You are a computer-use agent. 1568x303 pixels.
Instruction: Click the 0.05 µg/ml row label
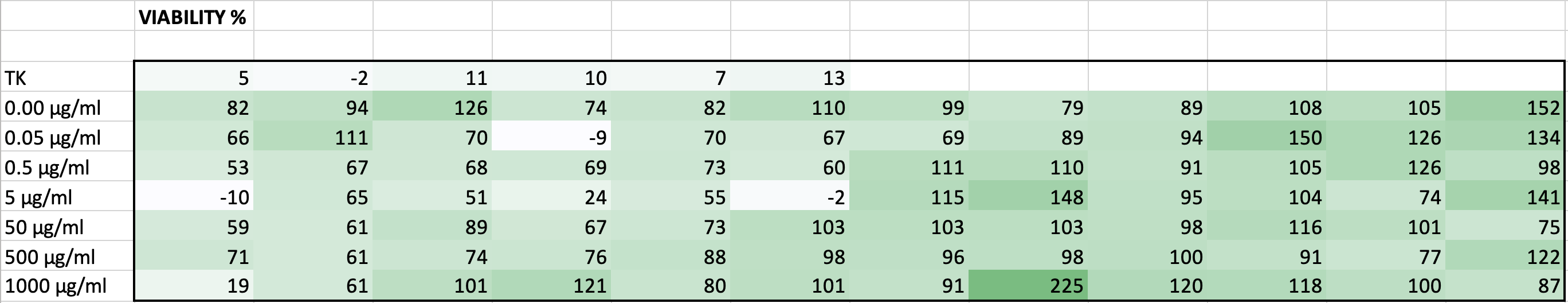coord(67,138)
